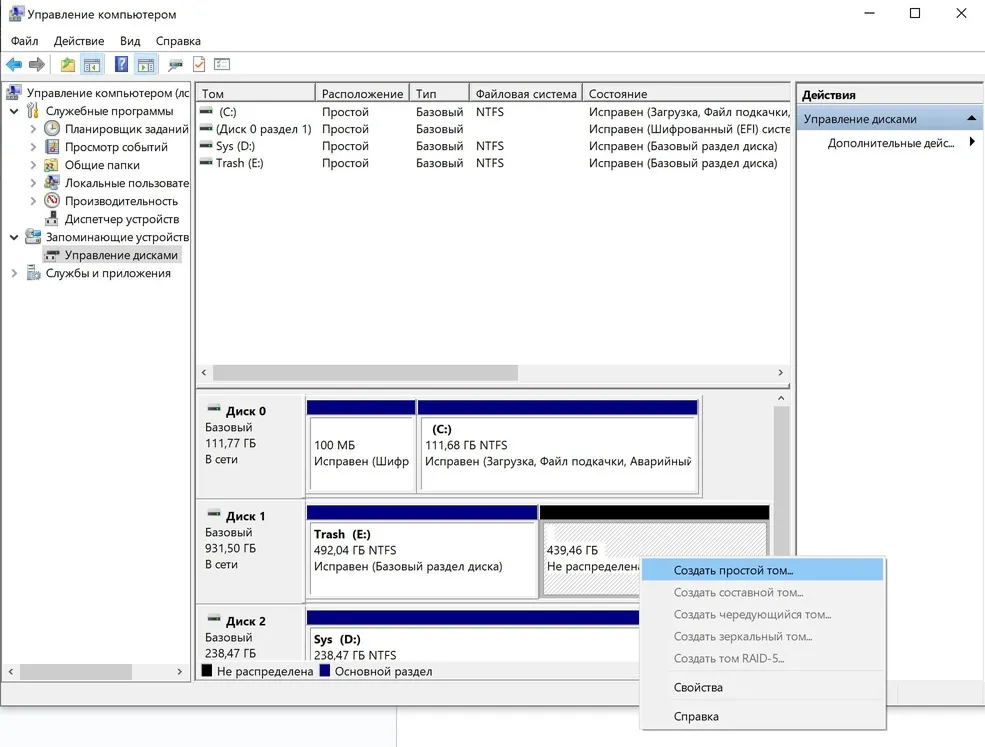Collapse the Управление дисками actions section arrow
Viewport: 985px width, 747px height.
[971, 118]
